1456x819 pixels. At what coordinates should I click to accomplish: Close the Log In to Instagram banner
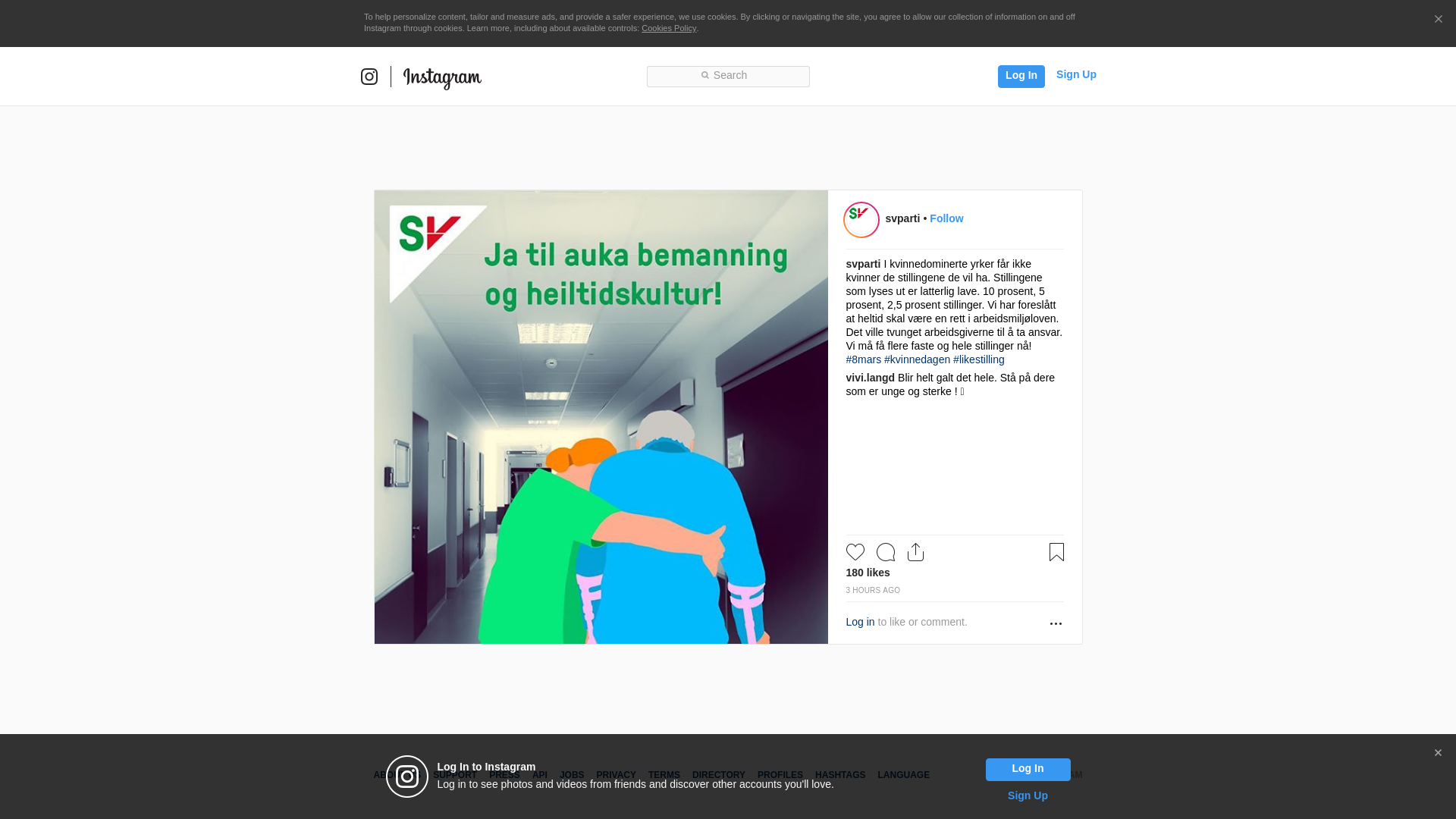tap(1438, 753)
